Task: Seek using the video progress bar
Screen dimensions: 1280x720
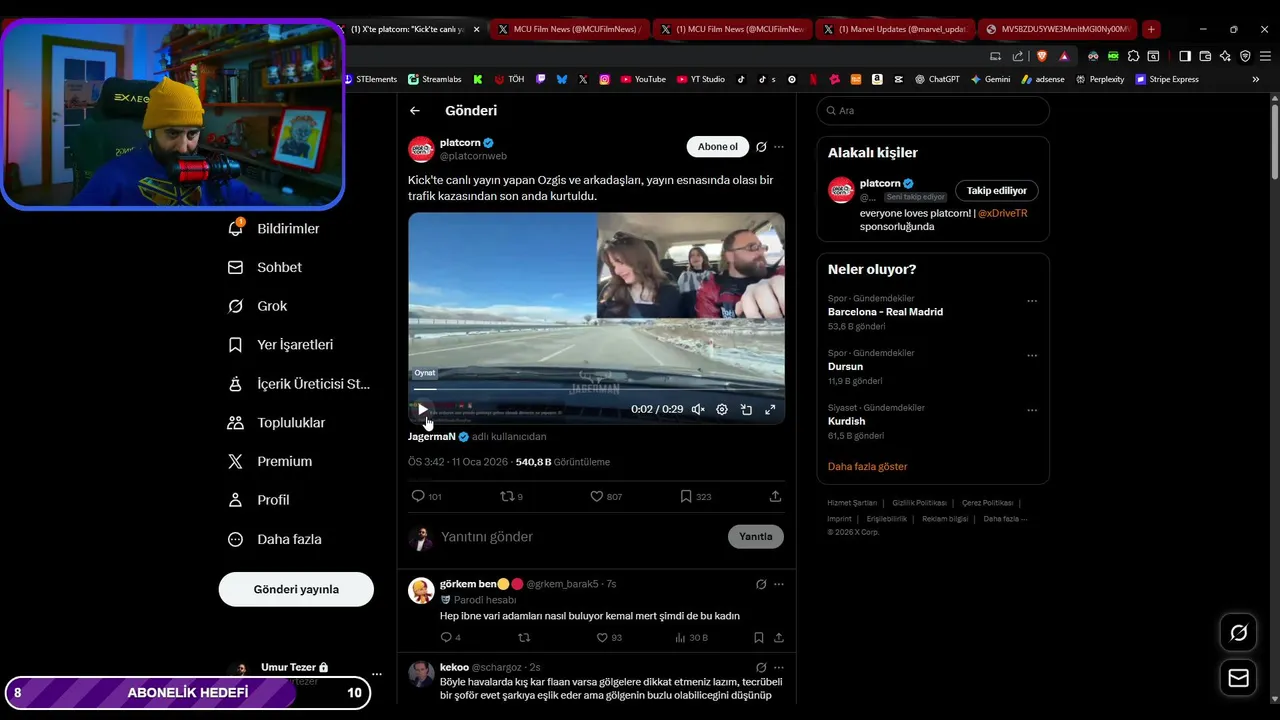Action: [x=596, y=388]
